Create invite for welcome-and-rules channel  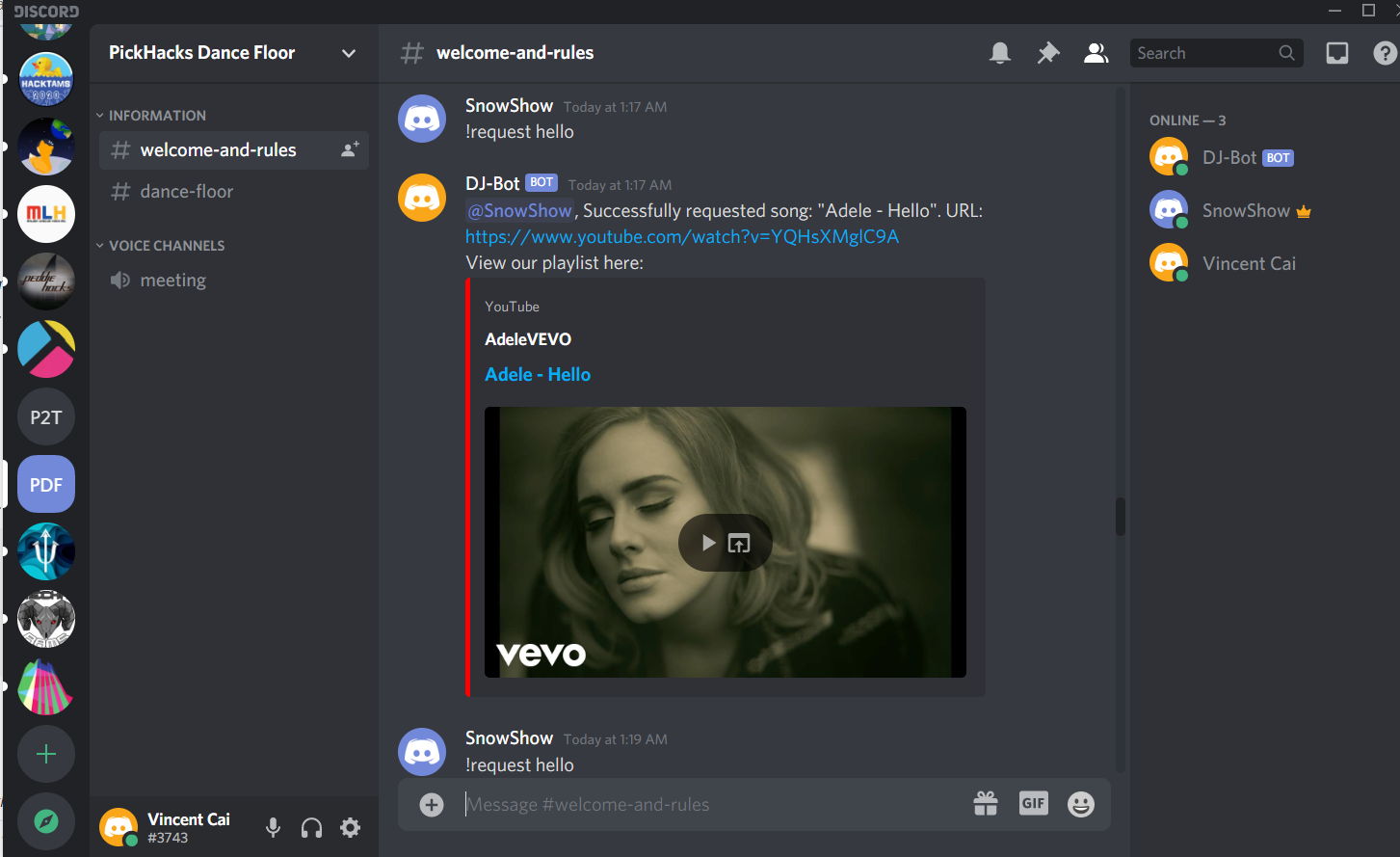(x=350, y=149)
